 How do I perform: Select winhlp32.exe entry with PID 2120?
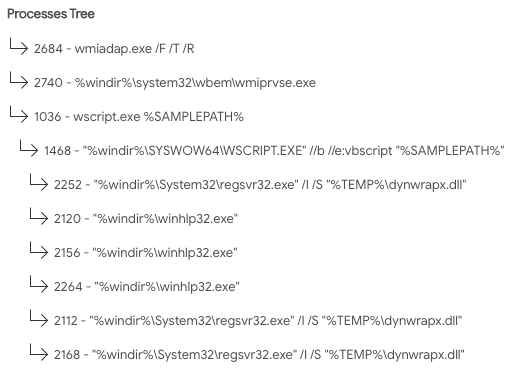pyautogui.click(x=146, y=219)
